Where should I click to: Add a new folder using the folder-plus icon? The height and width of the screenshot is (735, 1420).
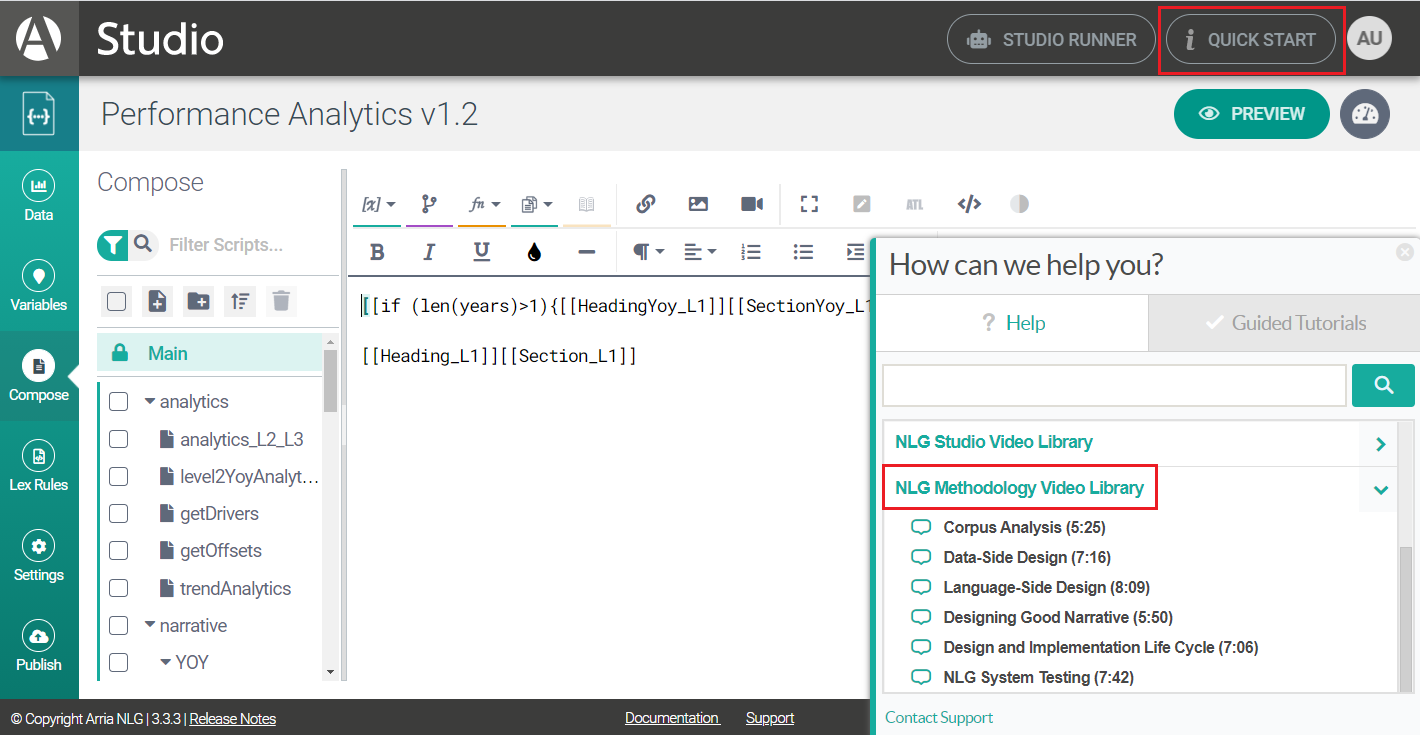tap(198, 300)
